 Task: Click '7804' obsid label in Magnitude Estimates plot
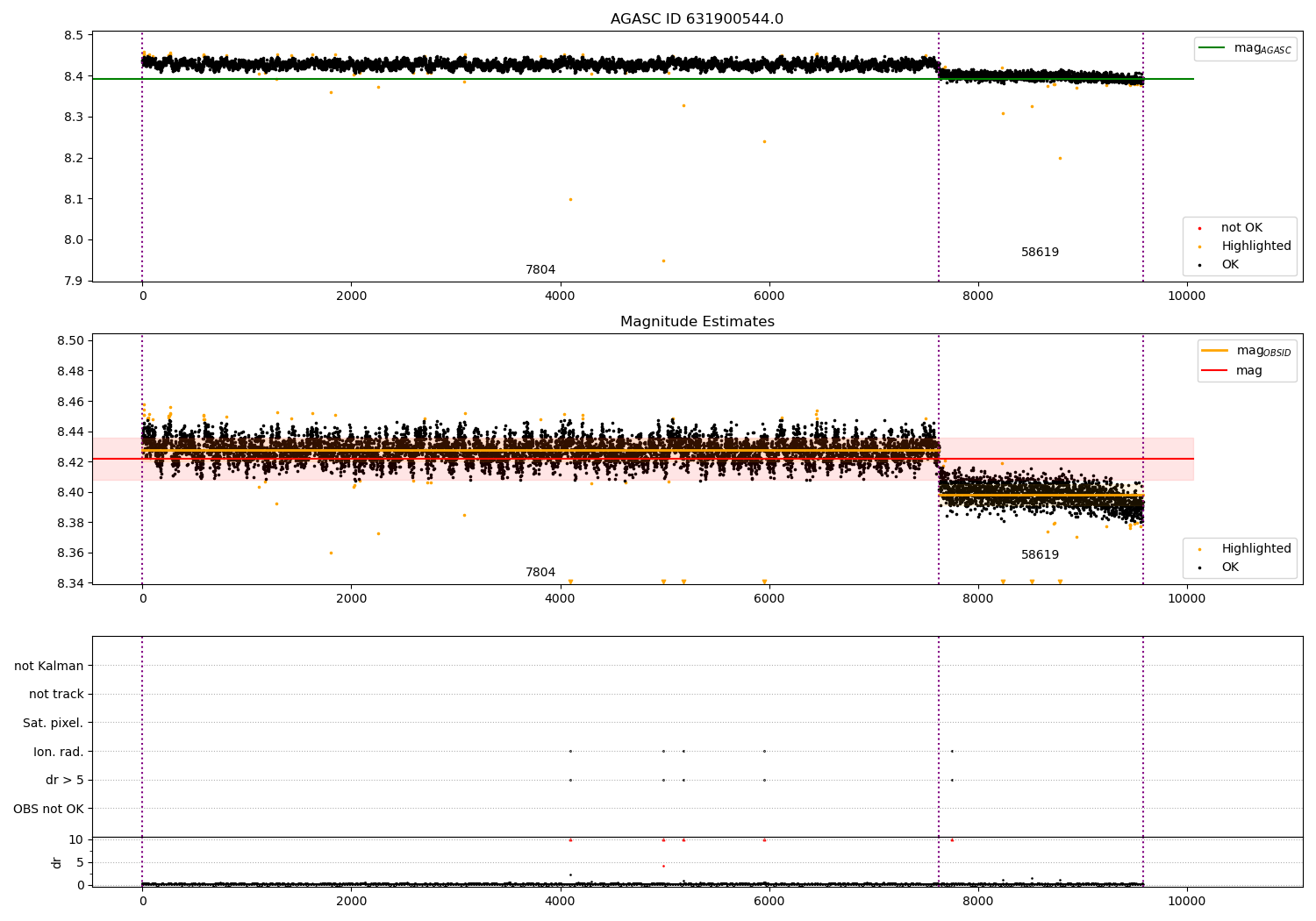click(540, 573)
